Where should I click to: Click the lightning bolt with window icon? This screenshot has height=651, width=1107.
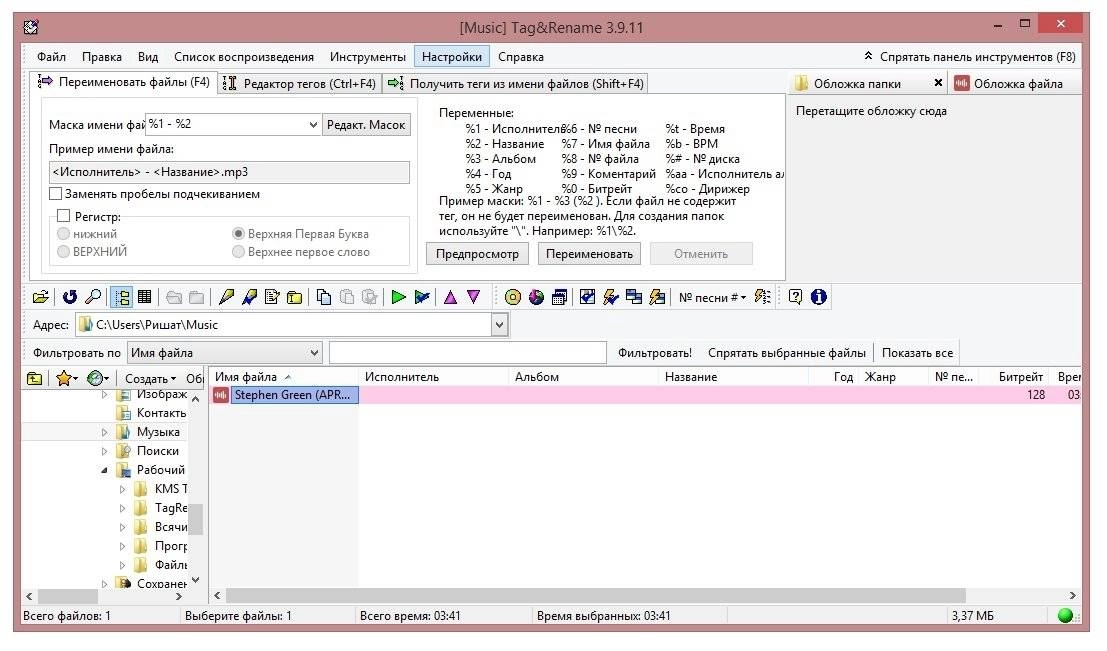pos(657,297)
